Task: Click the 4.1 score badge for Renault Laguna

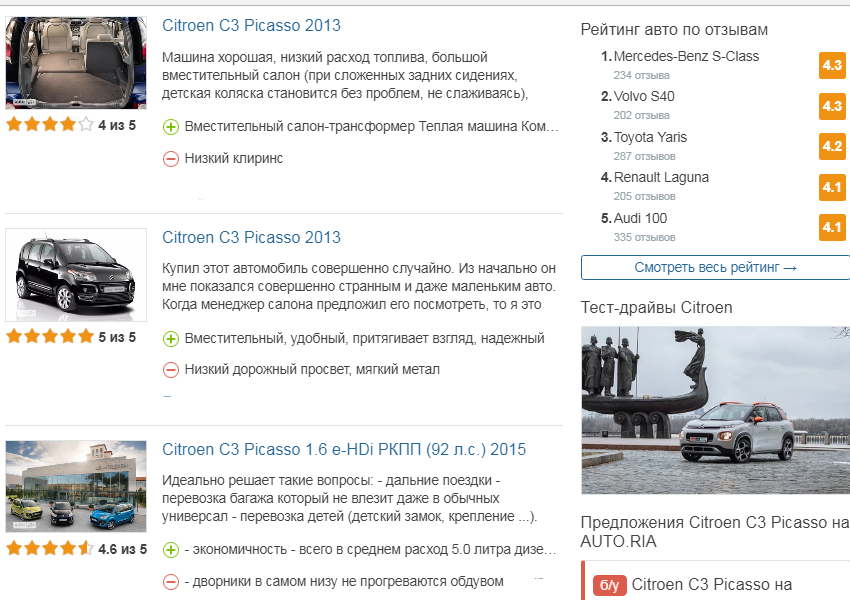Action: click(x=832, y=188)
